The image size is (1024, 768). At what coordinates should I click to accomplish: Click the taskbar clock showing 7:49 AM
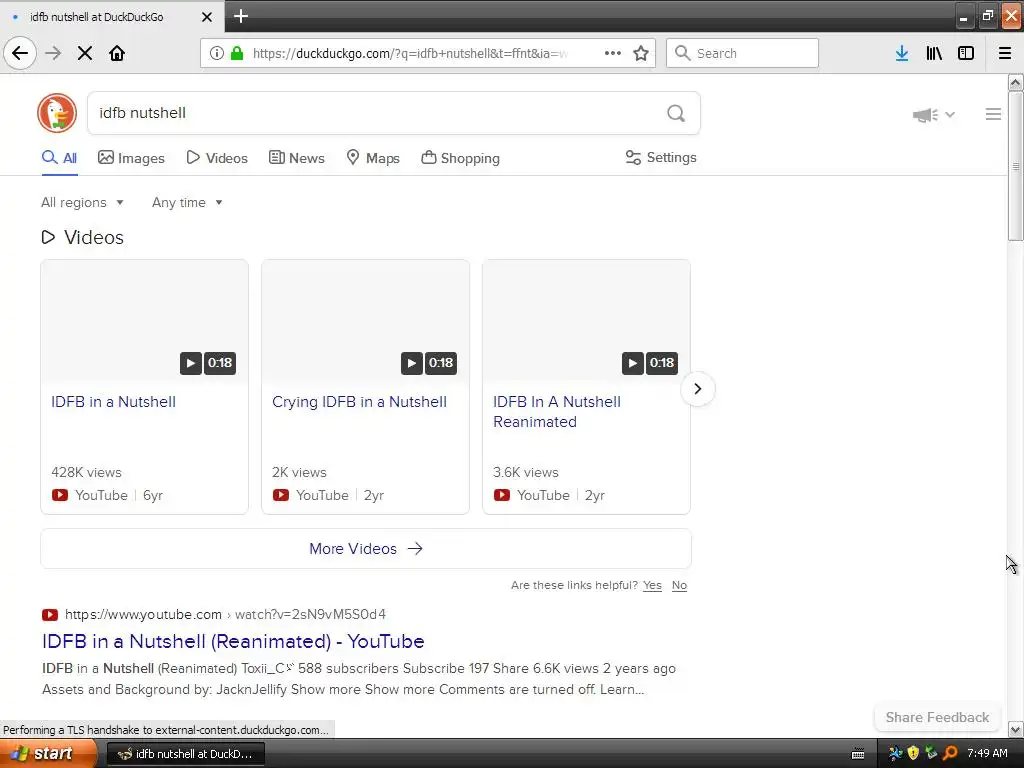pyautogui.click(x=987, y=753)
